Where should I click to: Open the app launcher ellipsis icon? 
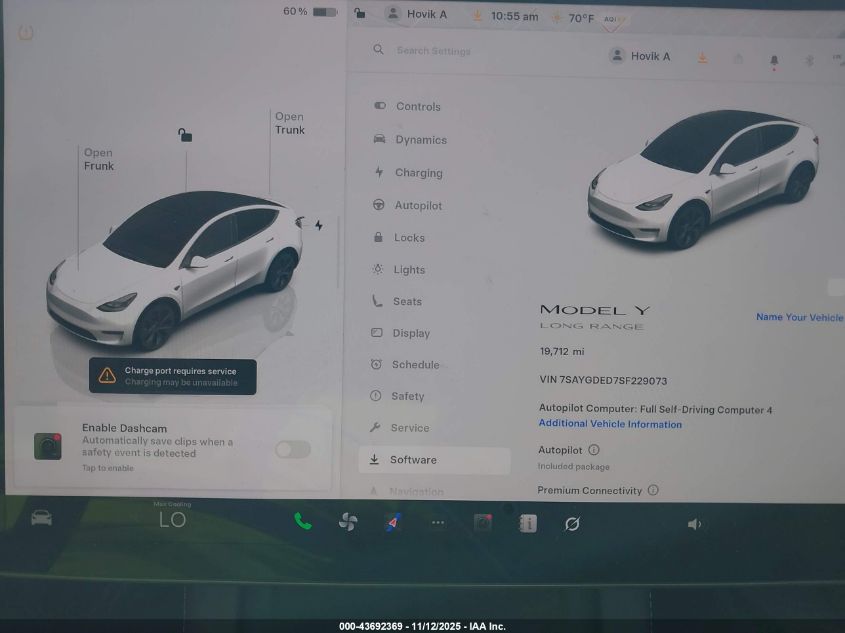(437, 522)
